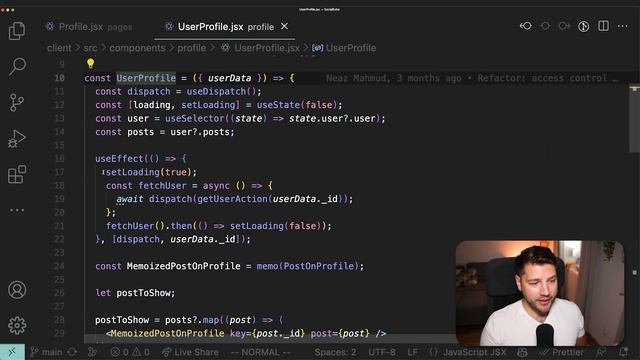This screenshot has height=360, width=640.
Task: Expand the UserProfile symbol breadcrumb
Action: 351,48
